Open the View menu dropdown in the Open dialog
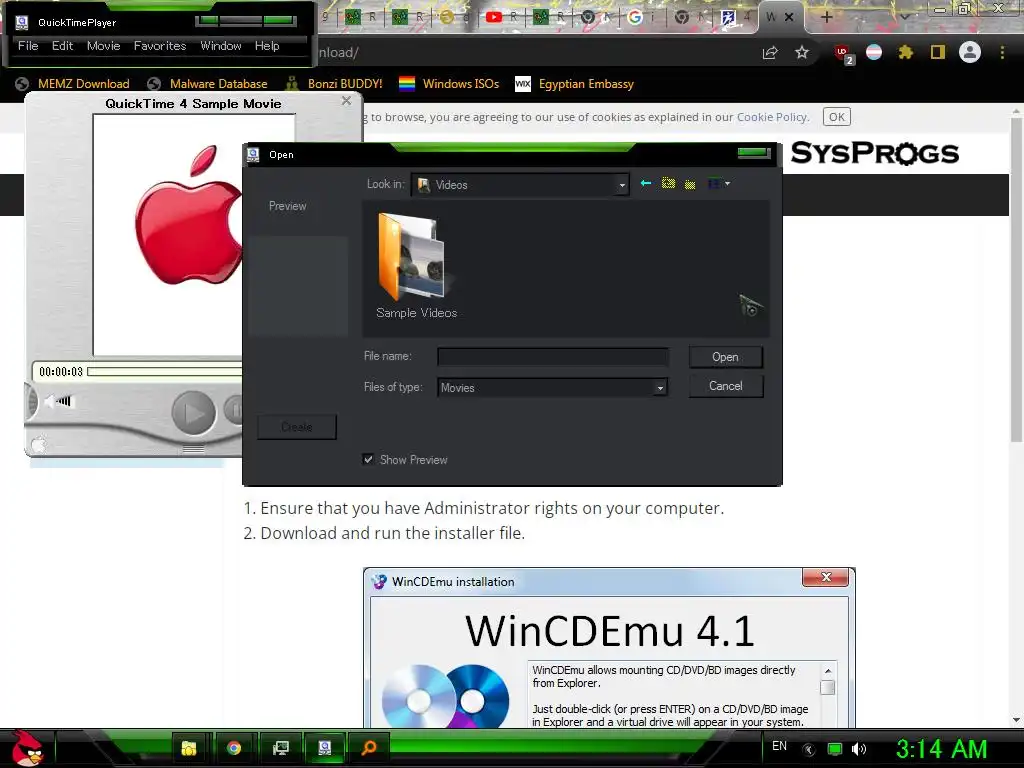This screenshot has height=768, width=1024. point(719,184)
